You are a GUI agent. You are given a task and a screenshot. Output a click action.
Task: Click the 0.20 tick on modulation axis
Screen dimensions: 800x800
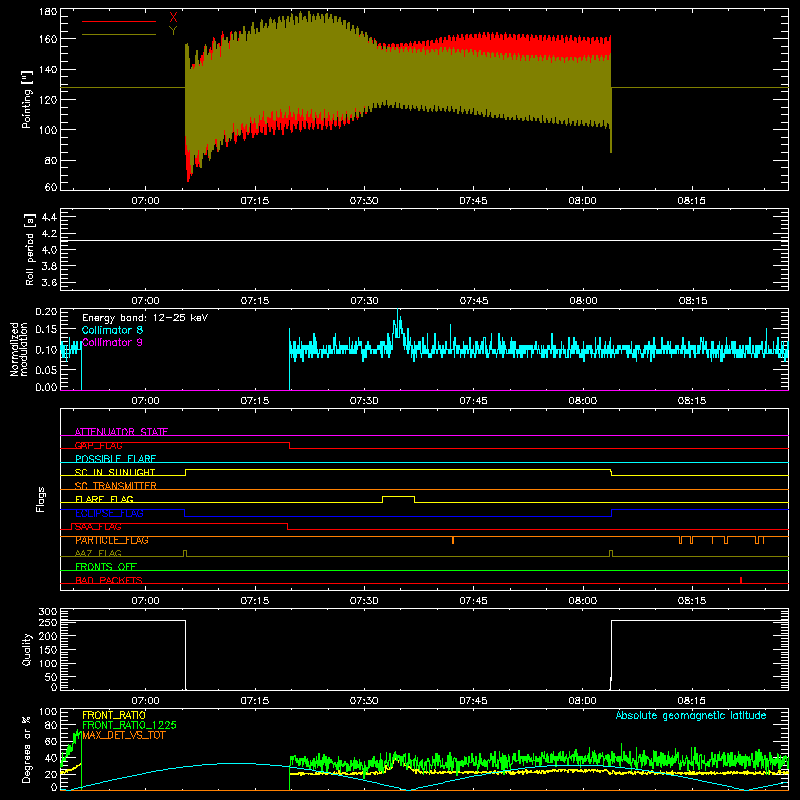tap(46, 311)
